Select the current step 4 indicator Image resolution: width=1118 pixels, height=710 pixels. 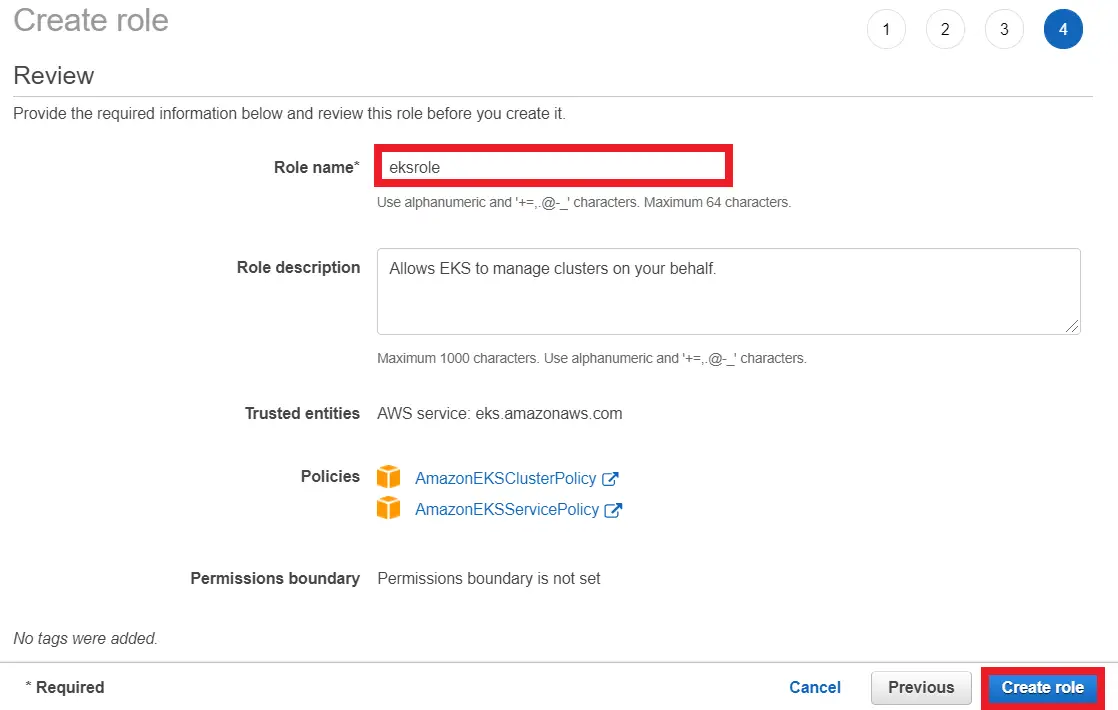coord(1063,29)
